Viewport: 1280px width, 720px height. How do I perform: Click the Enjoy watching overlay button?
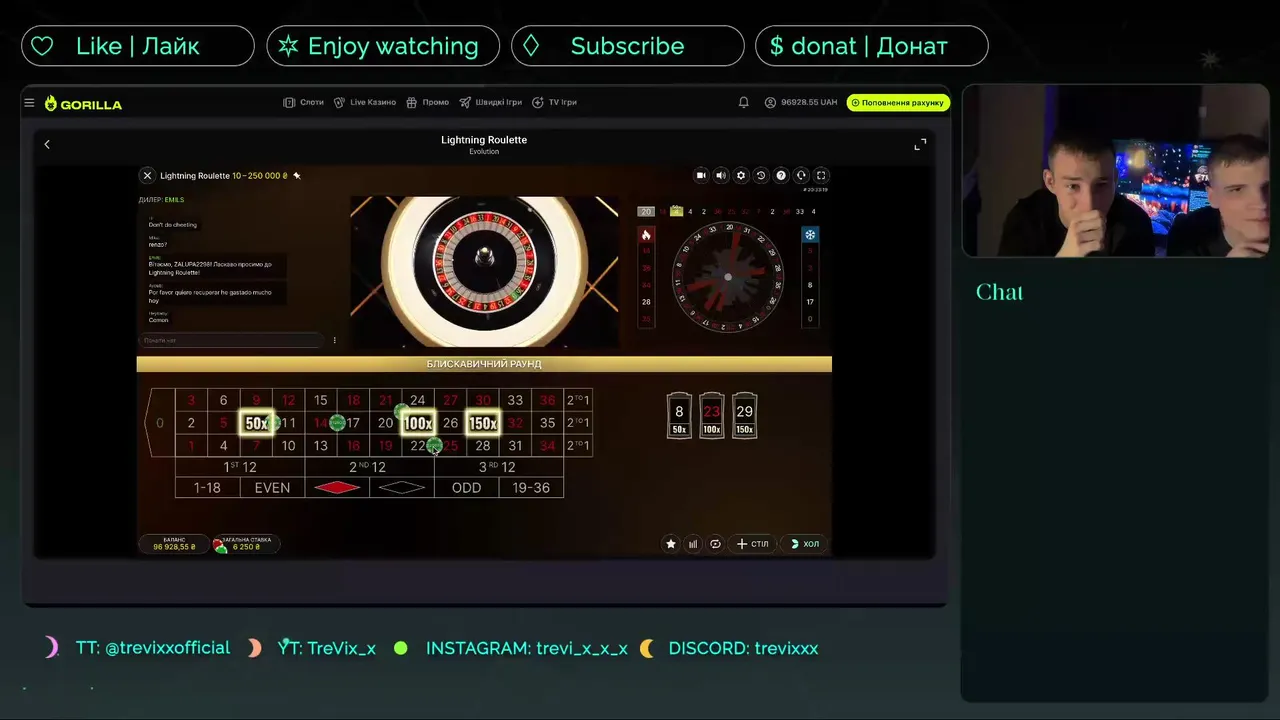pyautogui.click(x=383, y=46)
